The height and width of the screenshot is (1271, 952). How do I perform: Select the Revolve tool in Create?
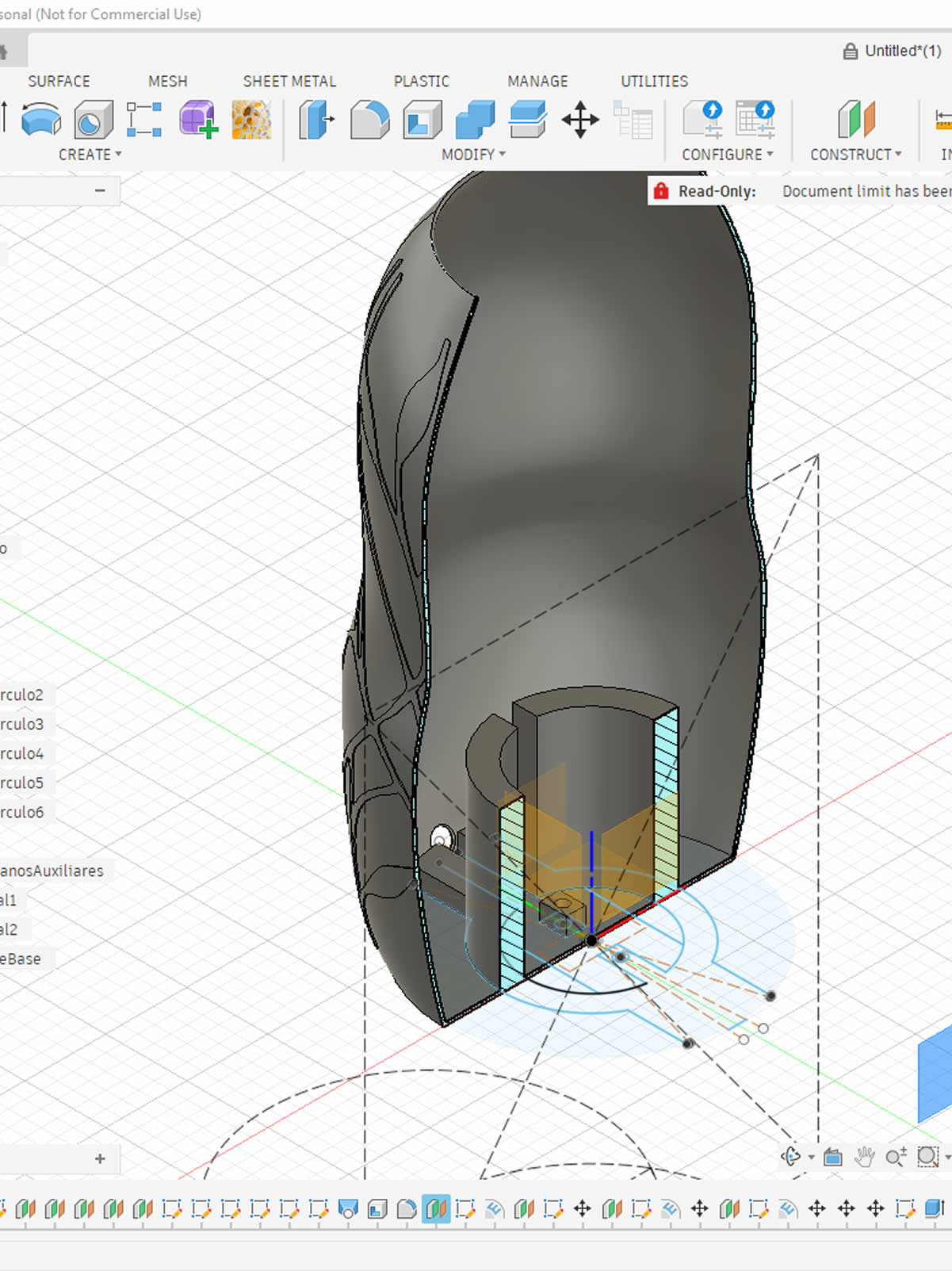click(x=41, y=121)
